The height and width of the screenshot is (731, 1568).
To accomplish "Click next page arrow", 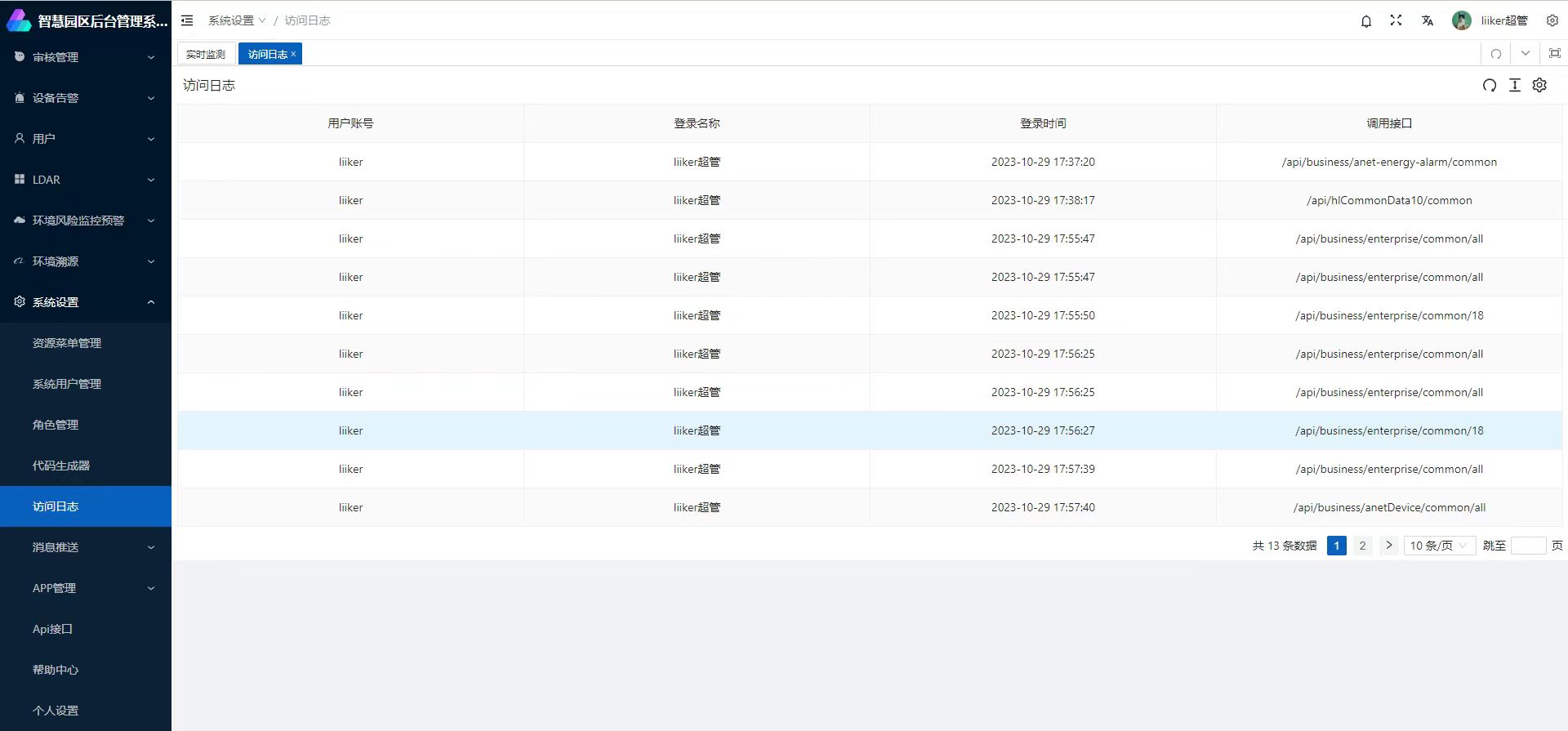I will click(1388, 545).
